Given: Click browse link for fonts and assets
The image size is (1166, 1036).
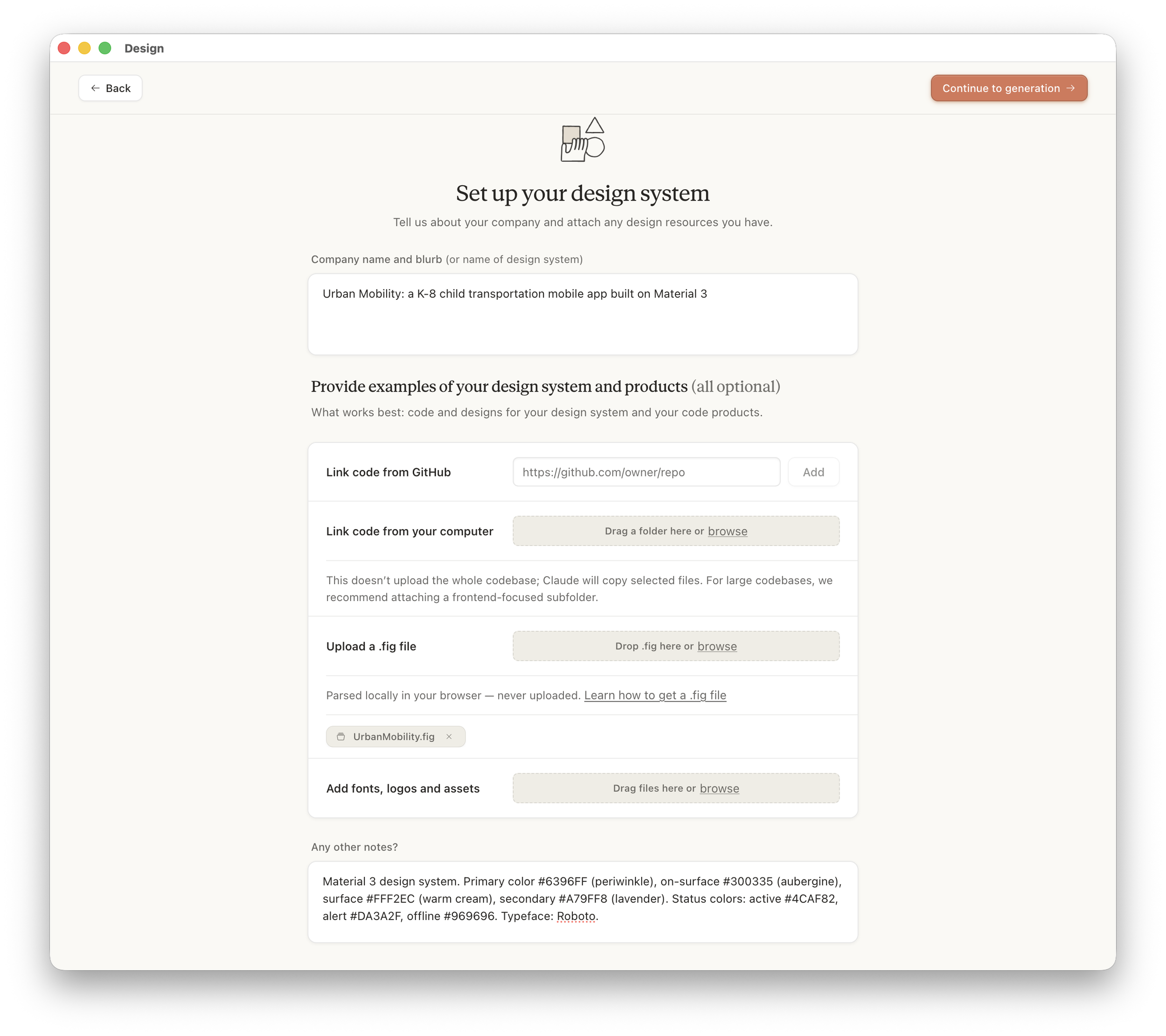Looking at the screenshot, I should 719,788.
